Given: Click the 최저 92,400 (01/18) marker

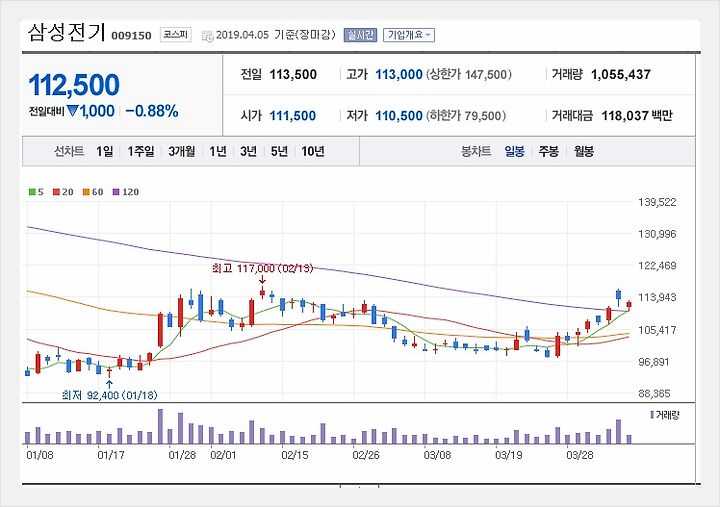Looking at the screenshot, I should point(109,395).
